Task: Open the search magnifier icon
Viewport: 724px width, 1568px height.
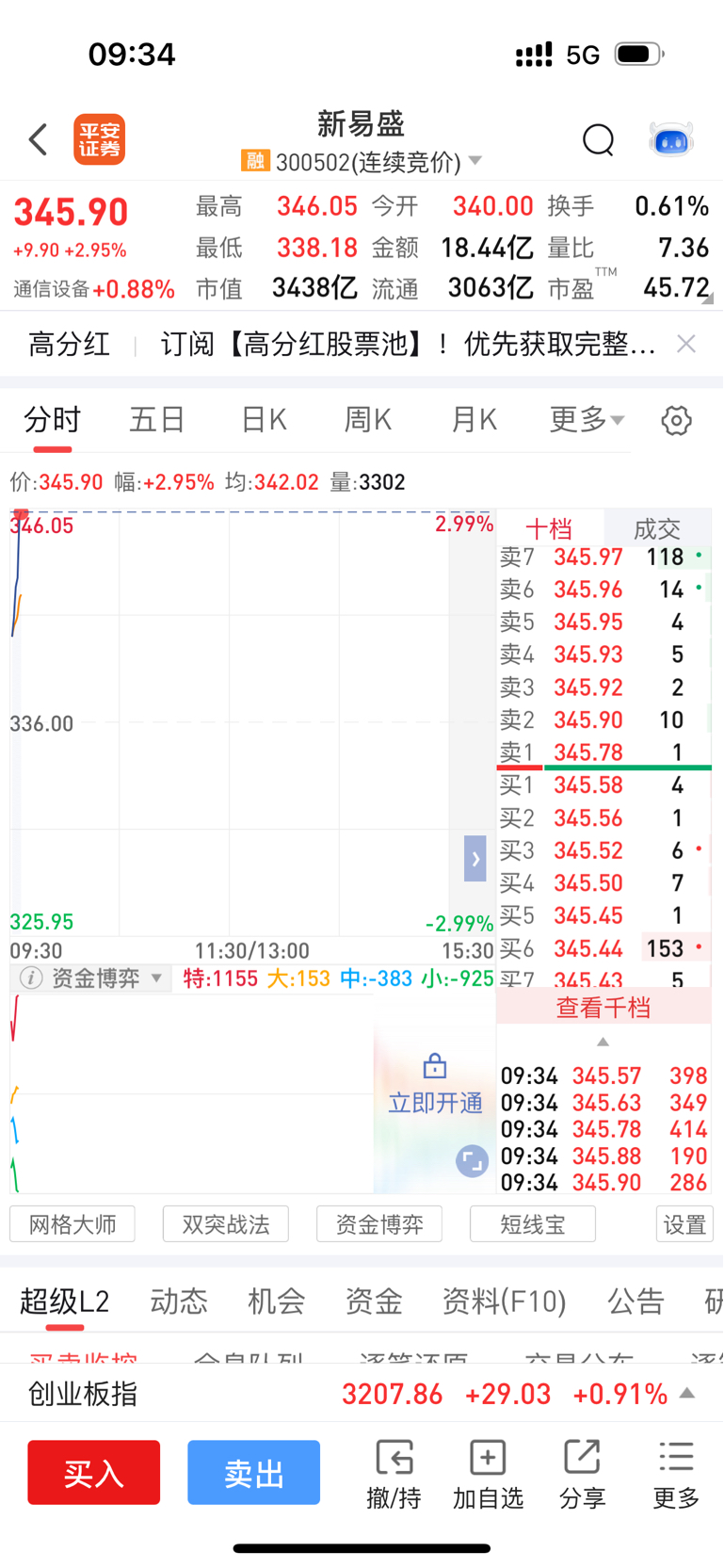Action: pos(599,140)
